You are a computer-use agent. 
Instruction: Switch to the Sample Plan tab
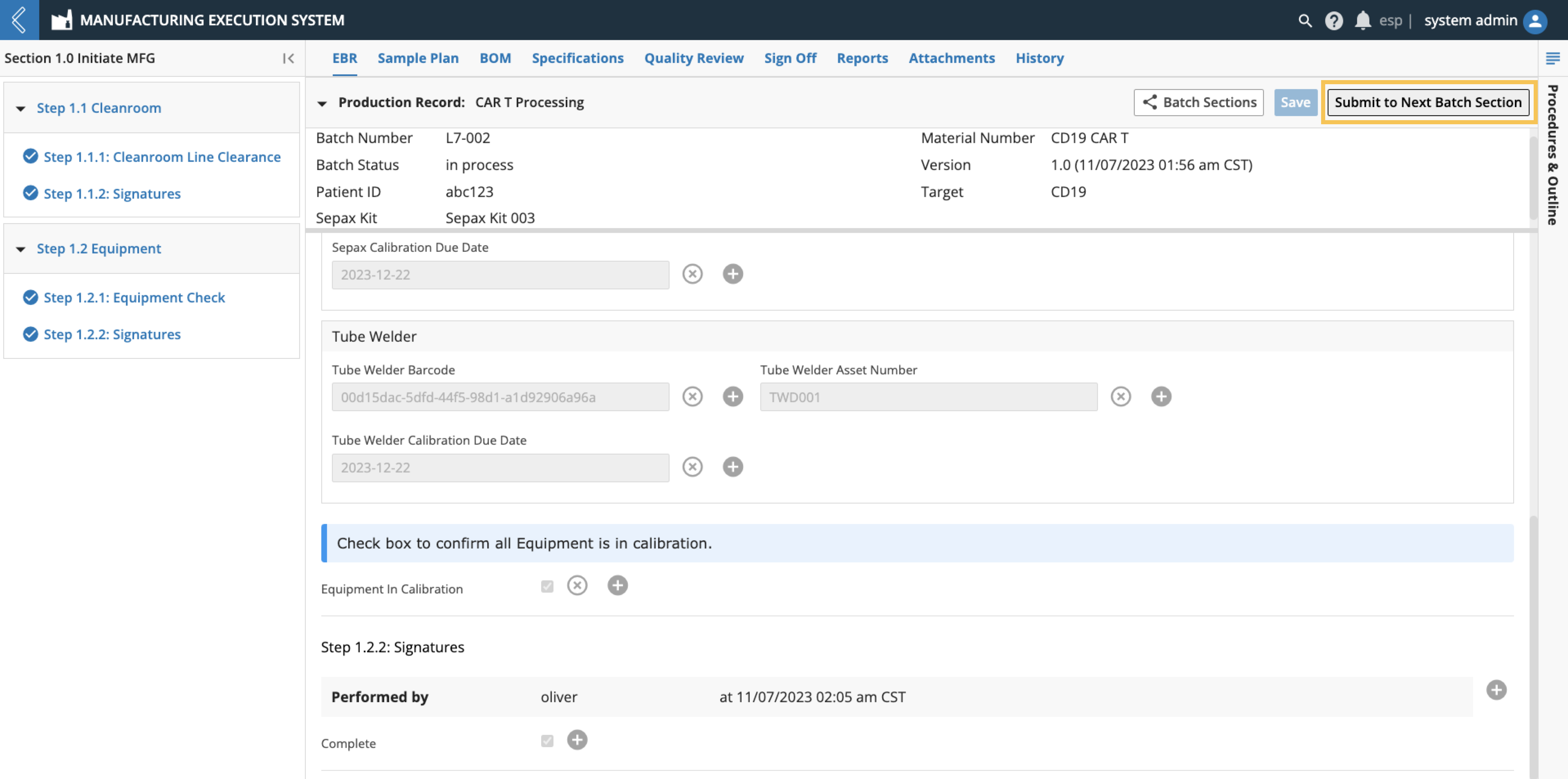(x=418, y=58)
